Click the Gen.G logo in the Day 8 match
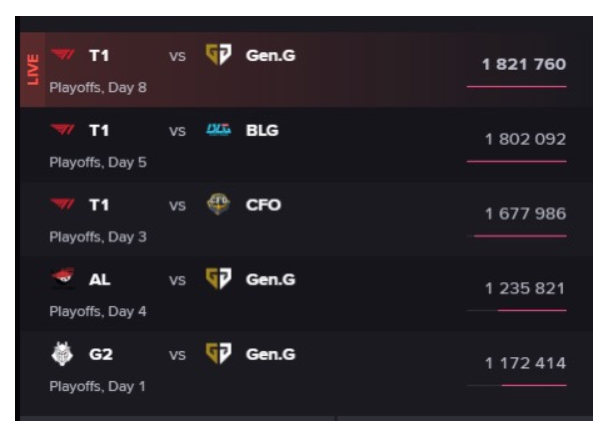607x438 pixels. pos(218,55)
